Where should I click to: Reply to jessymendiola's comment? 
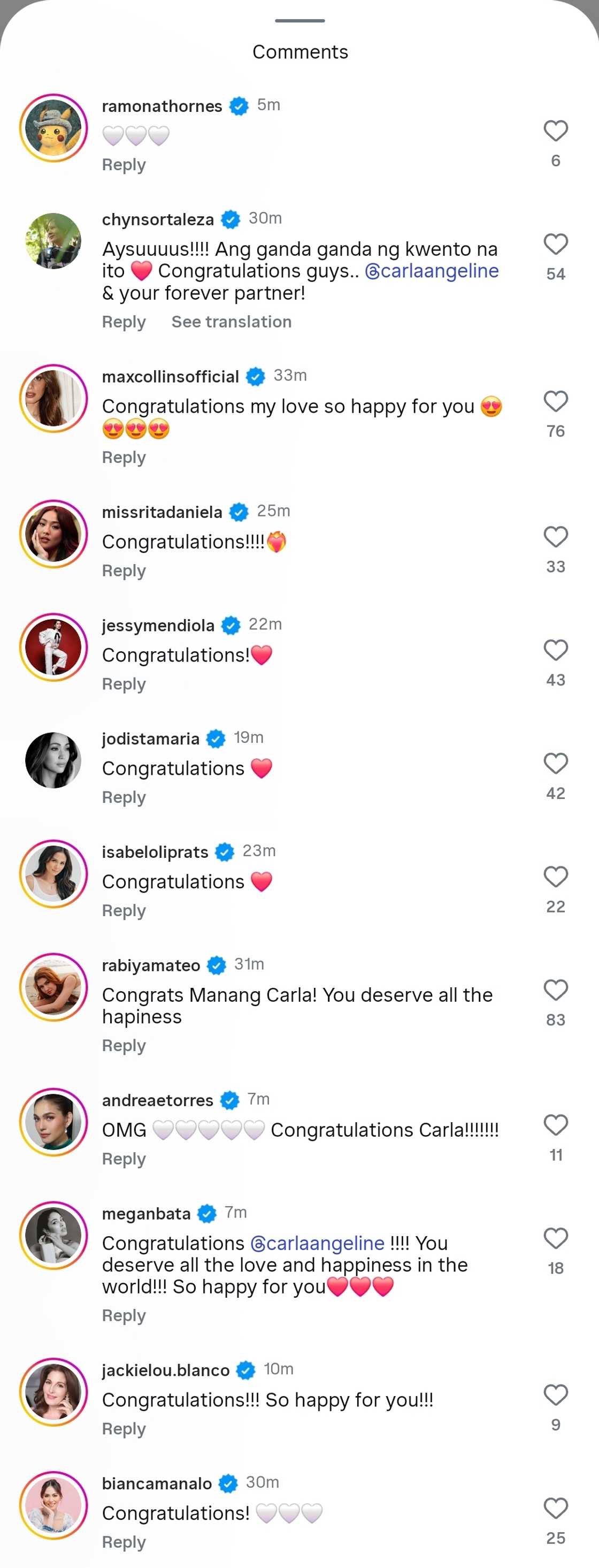[124, 683]
